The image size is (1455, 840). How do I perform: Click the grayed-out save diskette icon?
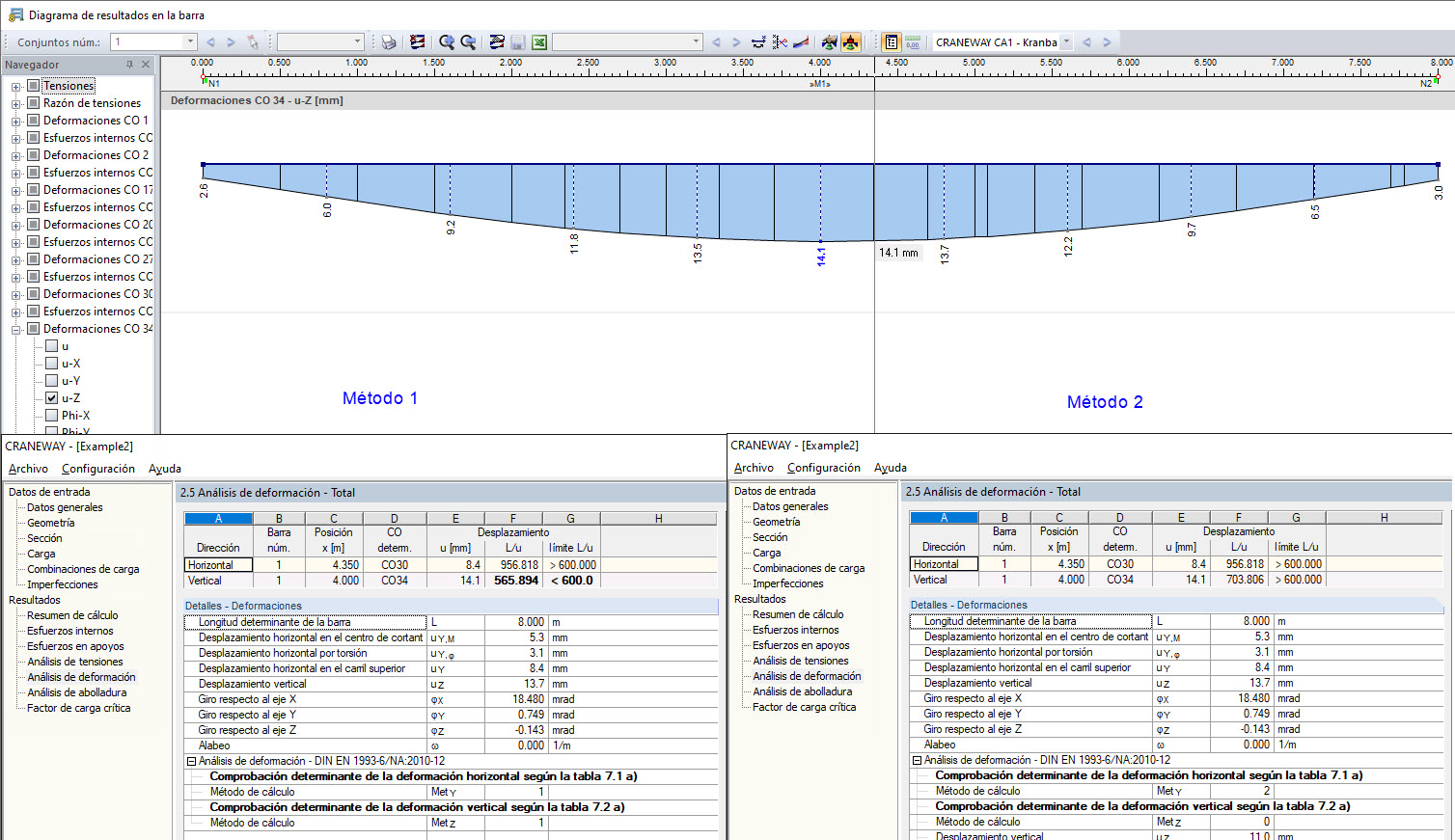(518, 42)
